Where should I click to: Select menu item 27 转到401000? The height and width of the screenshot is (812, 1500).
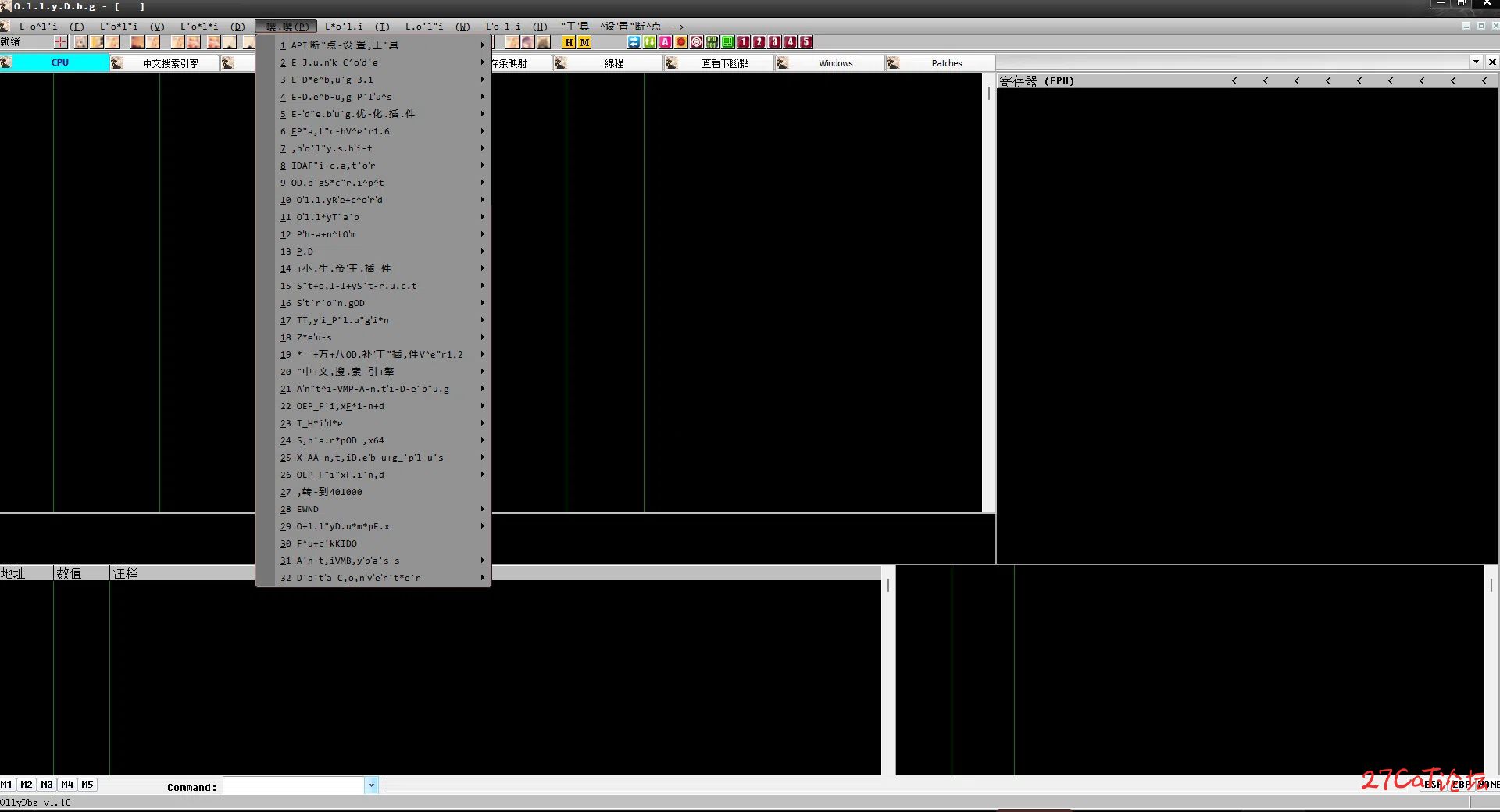[373, 492]
